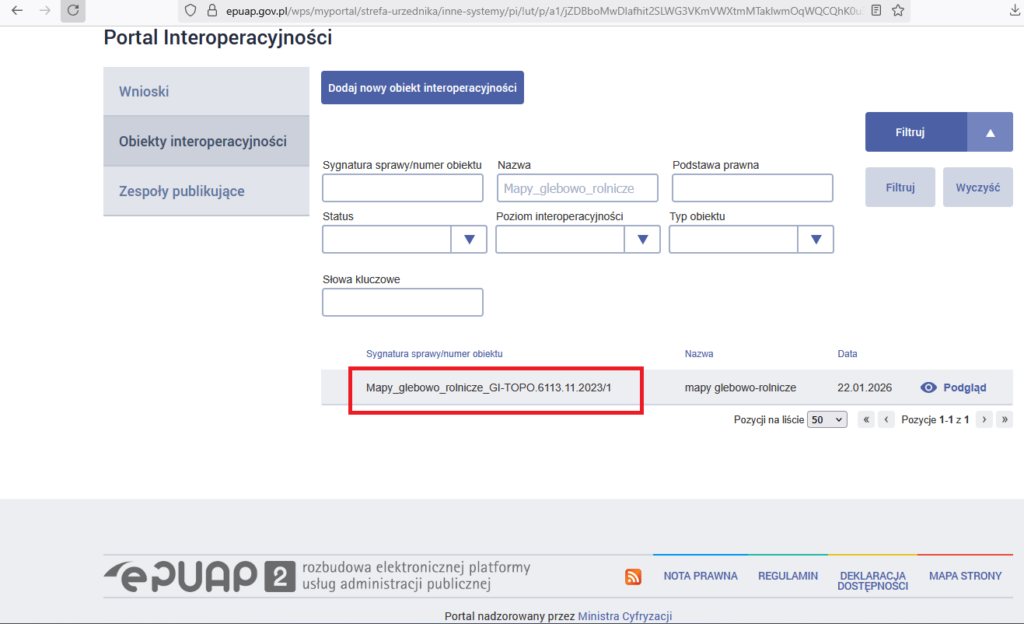Click the orange RSS feed icon
Image resolution: width=1024 pixels, height=624 pixels.
point(633,576)
